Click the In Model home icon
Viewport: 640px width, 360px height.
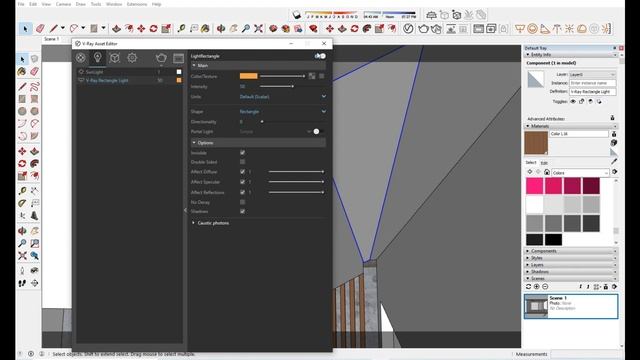(x=547, y=172)
